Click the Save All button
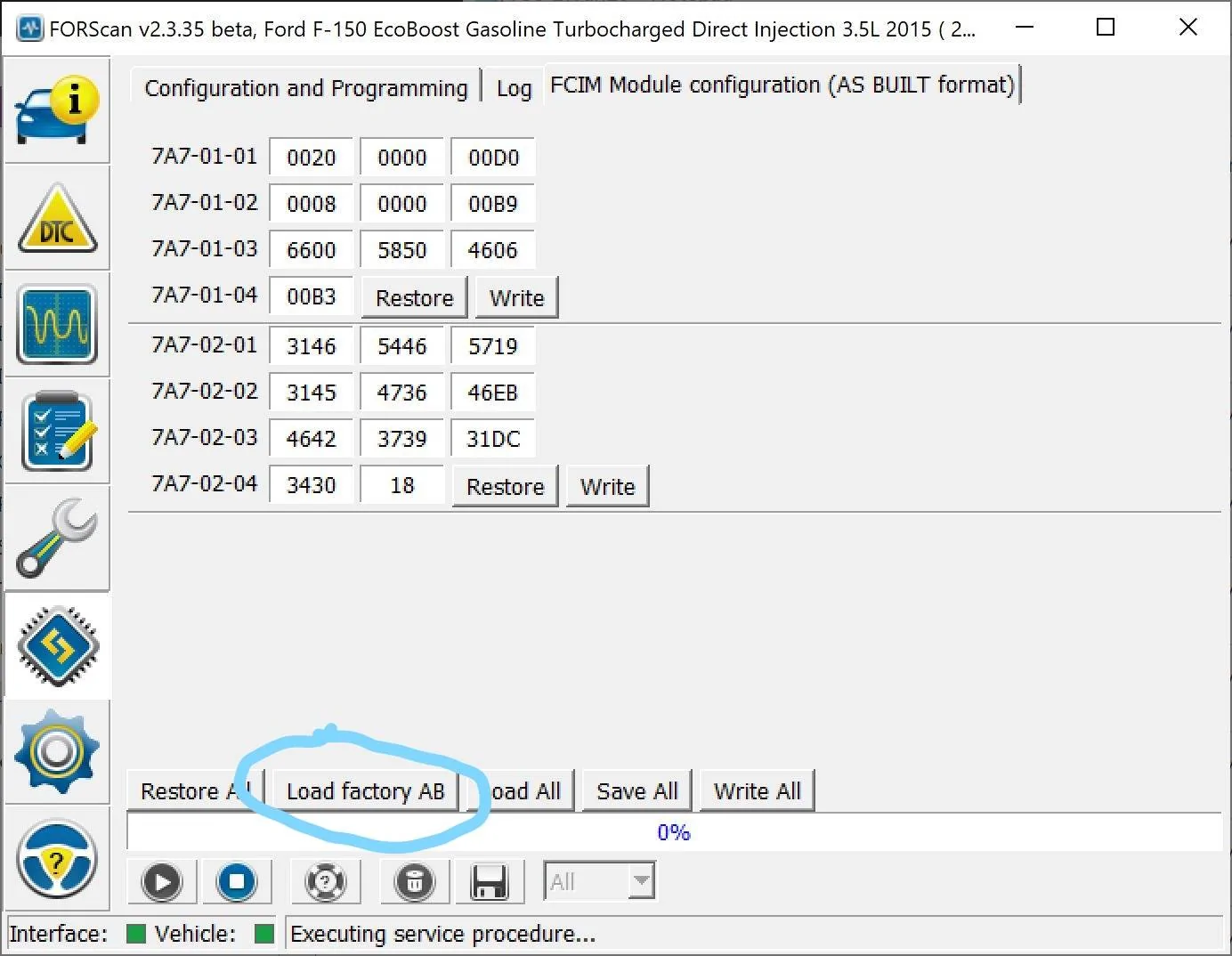Viewport: 1232px width, 956px height. (x=636, y=790)
